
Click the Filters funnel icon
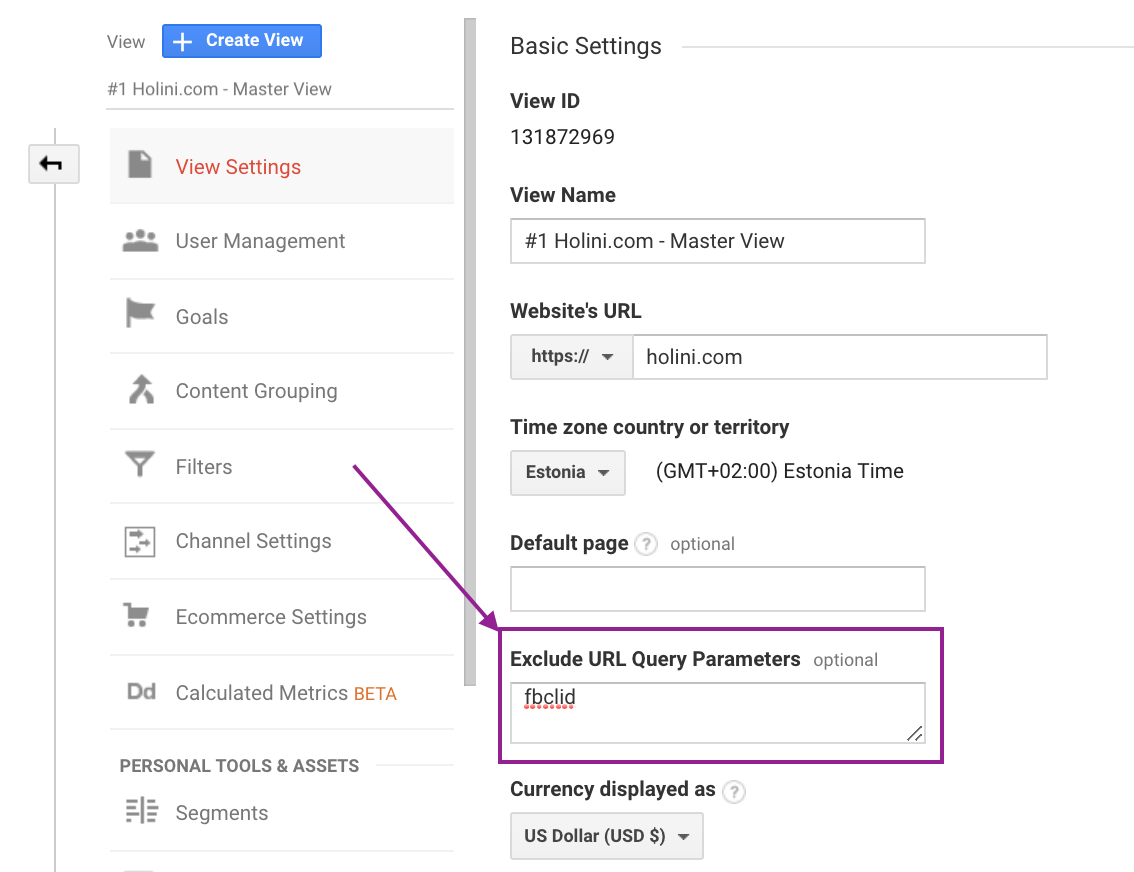tap(140, 463)
